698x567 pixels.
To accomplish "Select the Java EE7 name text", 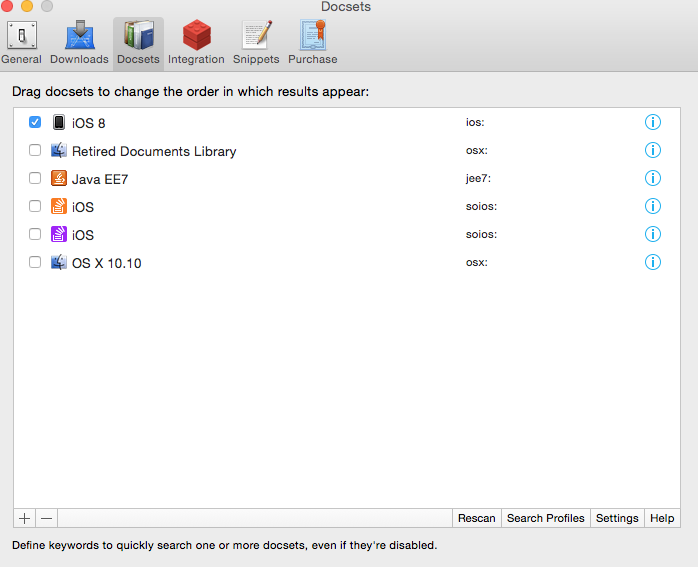I will click(100, 179).
